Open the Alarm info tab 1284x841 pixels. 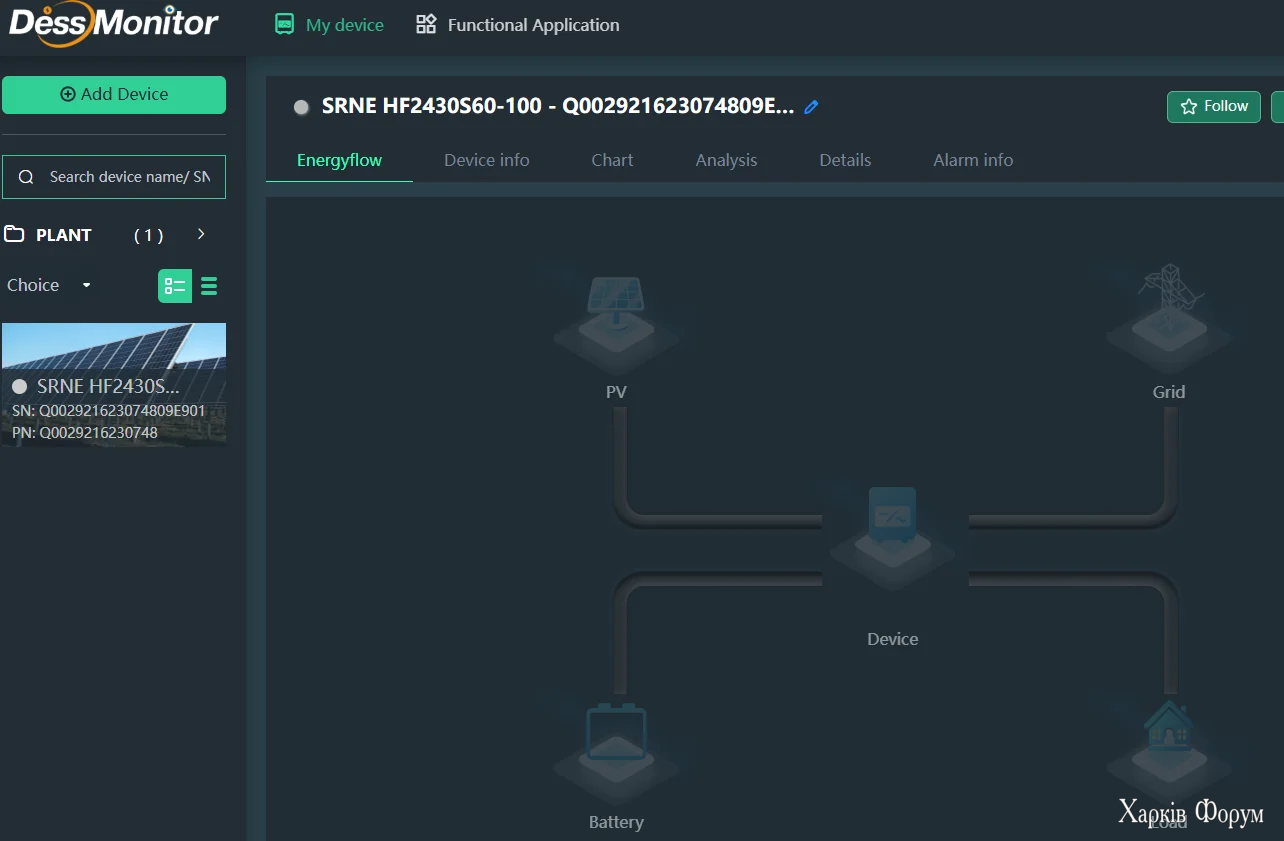click(x=972, y=160)
